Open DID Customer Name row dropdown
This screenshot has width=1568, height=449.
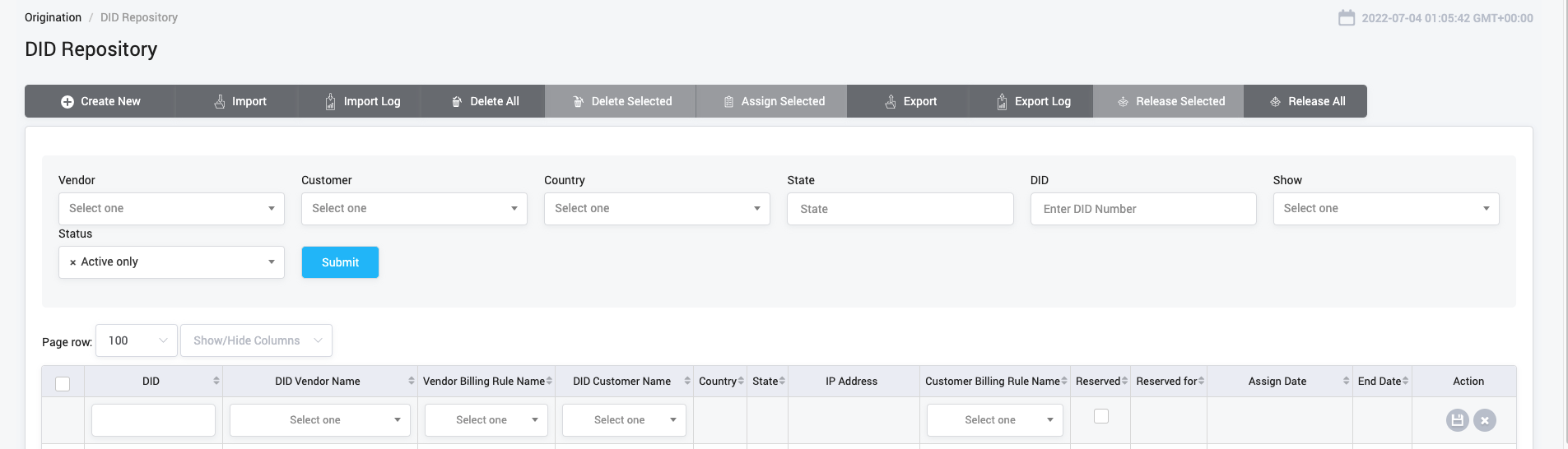click(x=624, y=420)
